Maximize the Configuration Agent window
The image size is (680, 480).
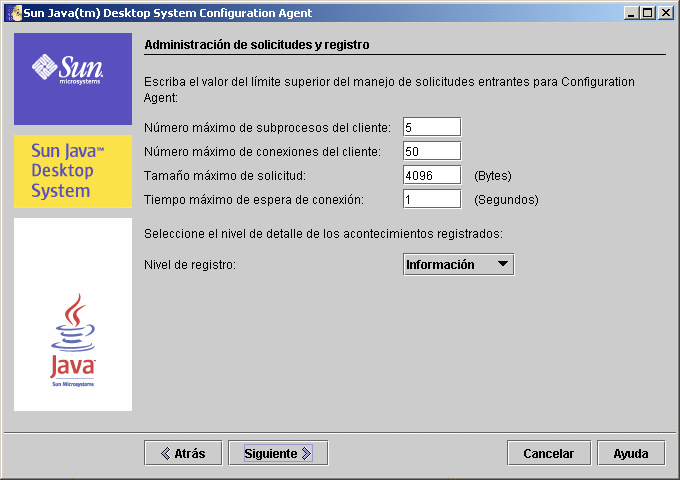coord(648,13)
